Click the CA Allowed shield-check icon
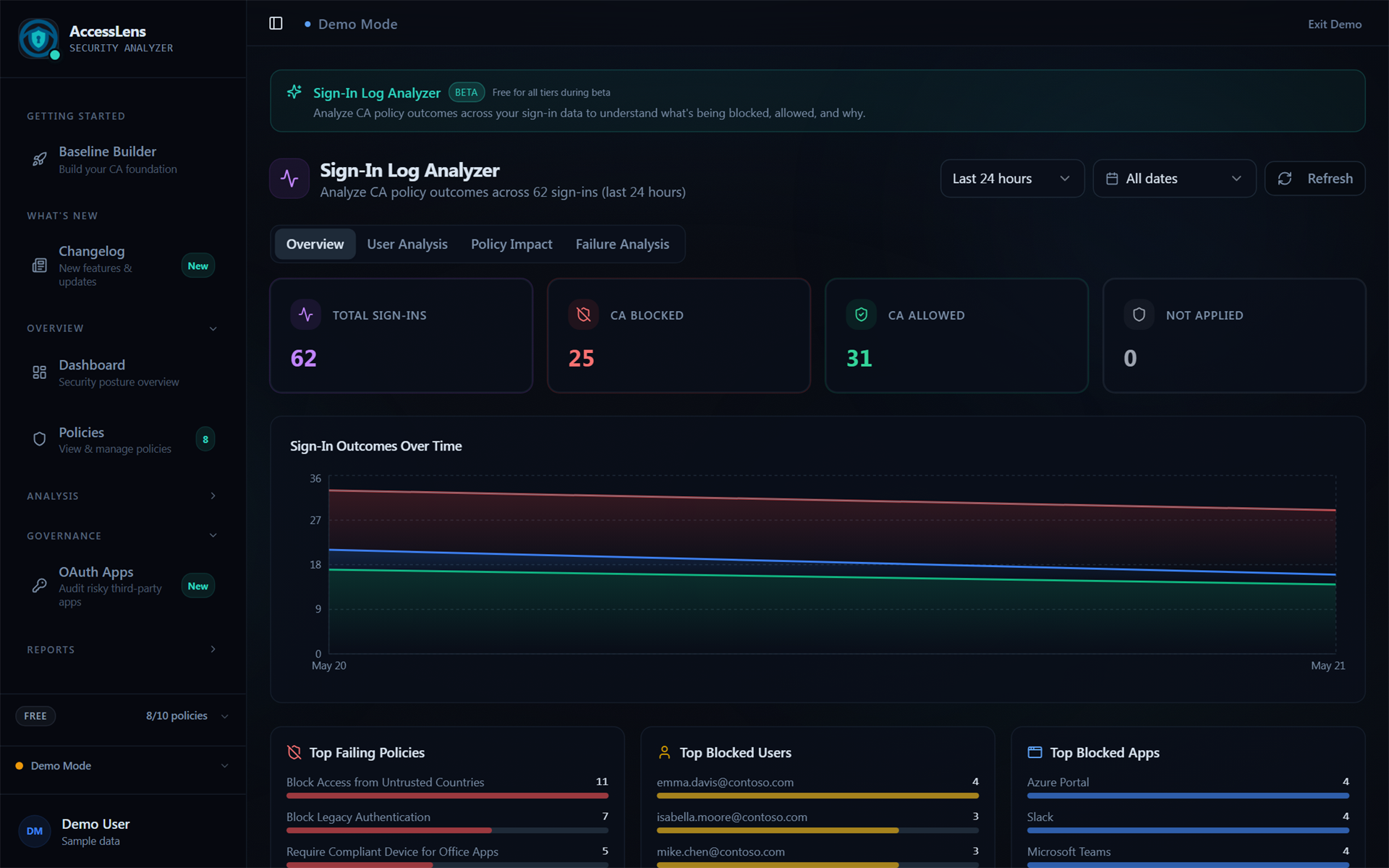This screenshot has height=868, width=1389. (862, 315)
